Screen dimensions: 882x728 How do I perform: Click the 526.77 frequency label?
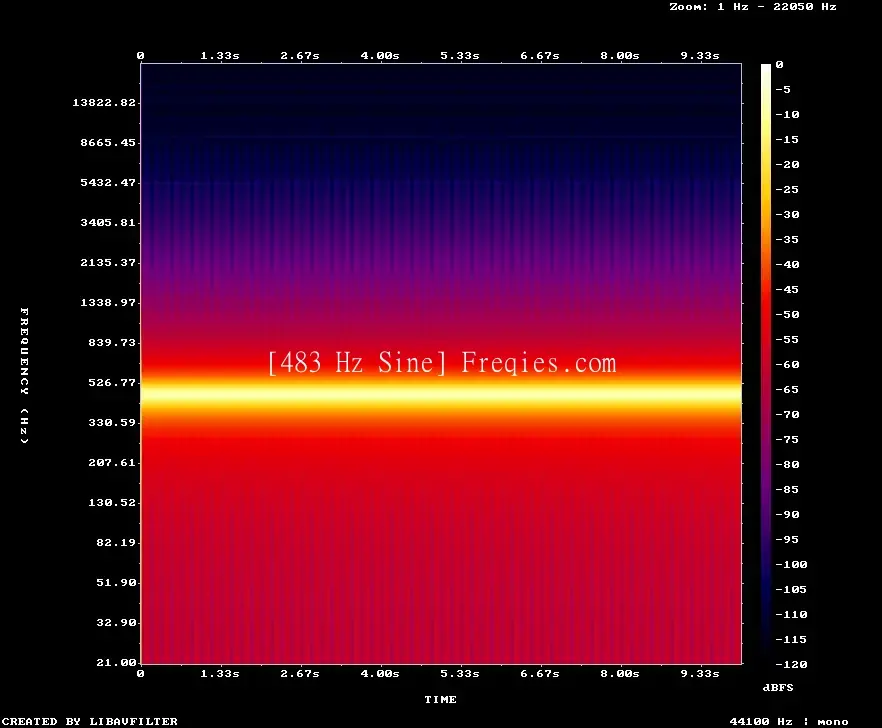tap(112, 382)
